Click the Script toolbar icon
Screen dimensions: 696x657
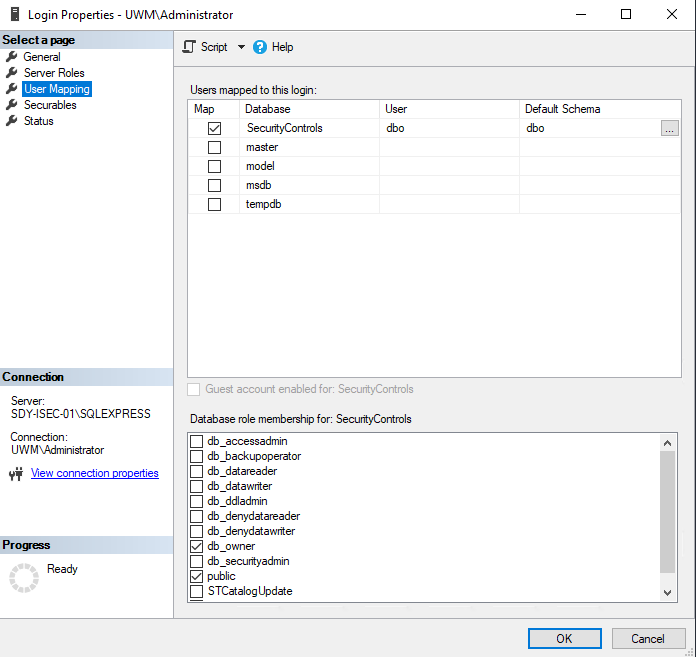tap(189, 47)
